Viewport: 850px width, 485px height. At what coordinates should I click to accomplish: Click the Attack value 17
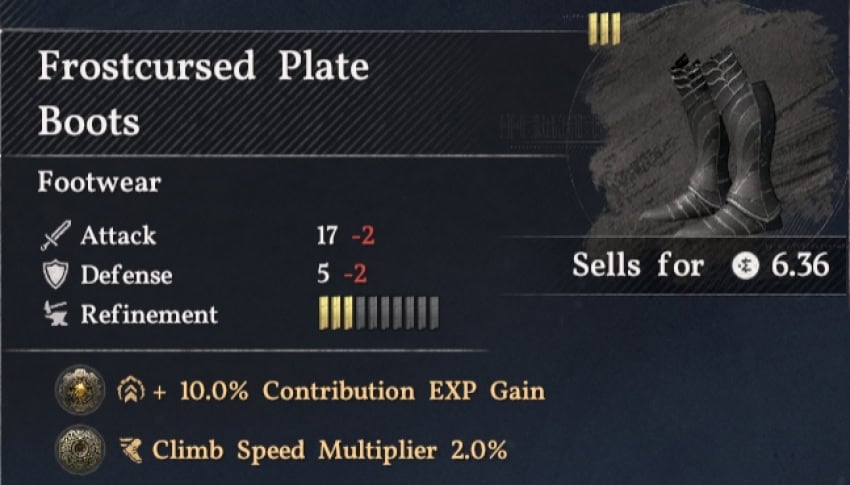(327, 236)
